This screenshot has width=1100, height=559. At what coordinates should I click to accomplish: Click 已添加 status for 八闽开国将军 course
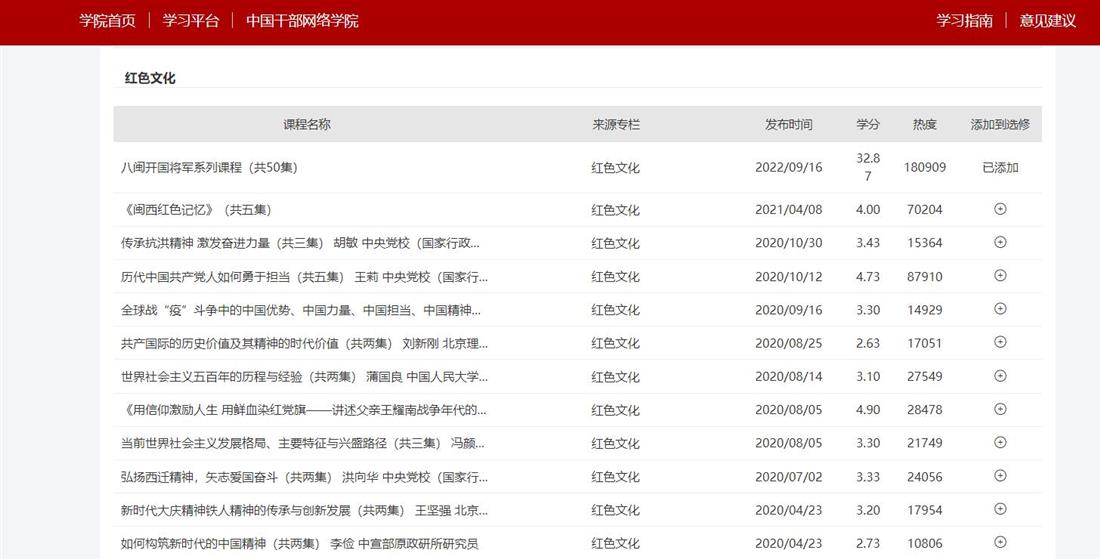click(1000, 168)
